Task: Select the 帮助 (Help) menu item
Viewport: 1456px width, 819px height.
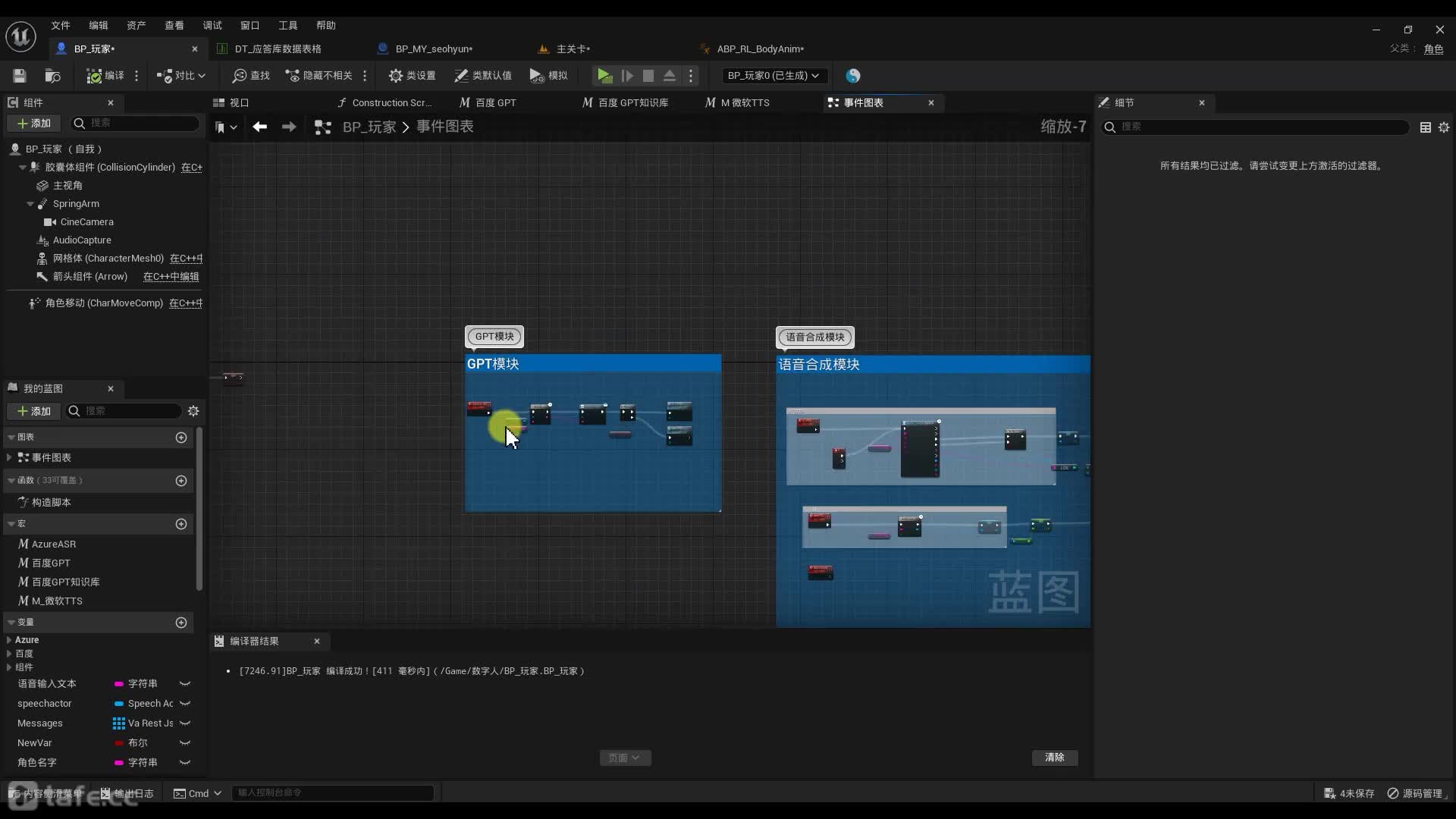Action: [x=325, y=25]
